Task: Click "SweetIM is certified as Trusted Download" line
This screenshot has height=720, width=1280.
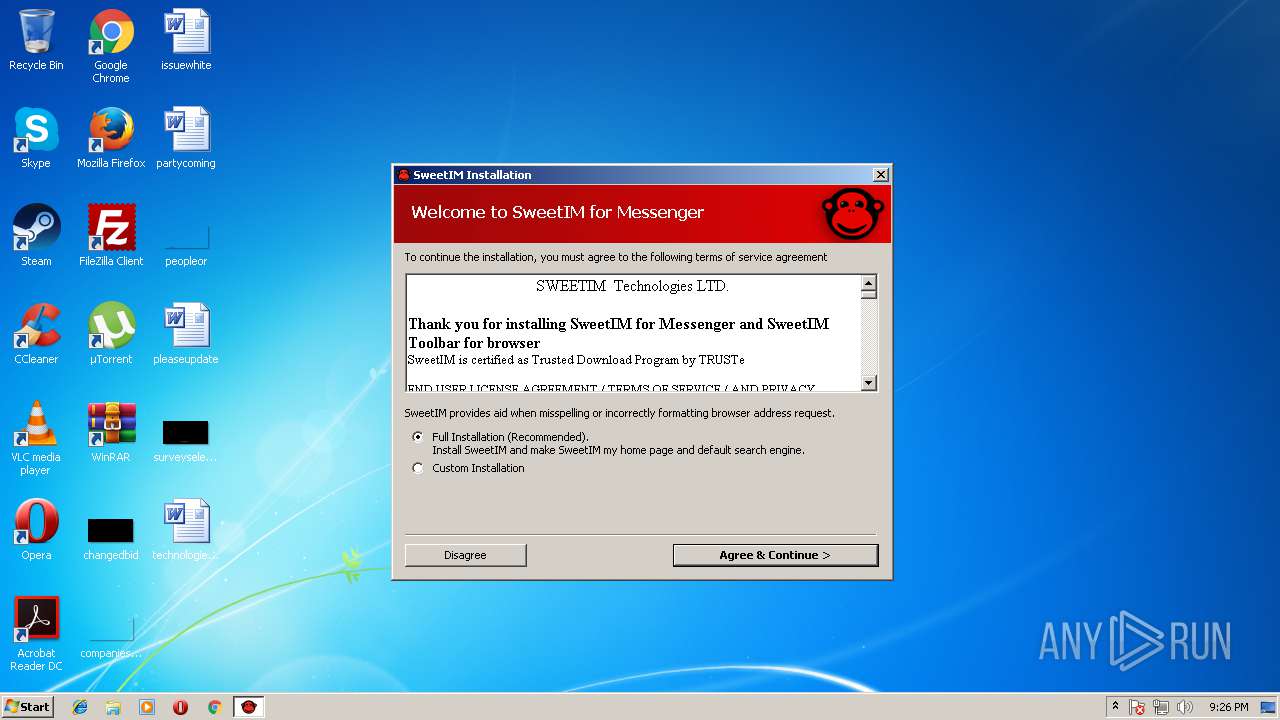Action: [576, 360]
